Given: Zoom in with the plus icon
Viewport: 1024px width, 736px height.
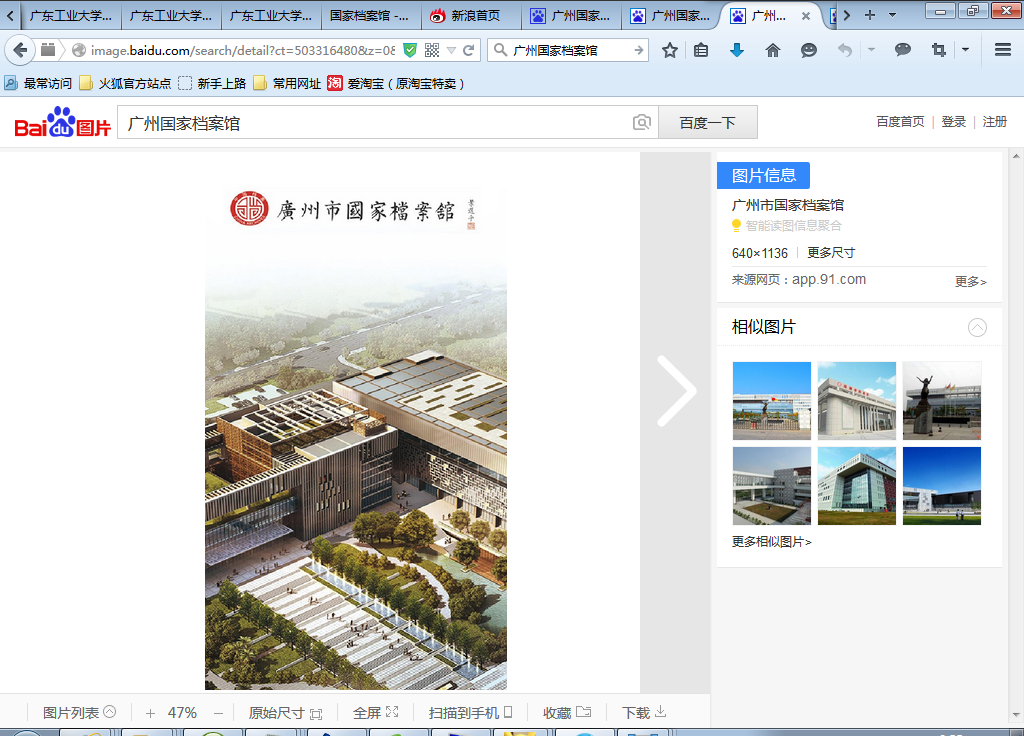Looking at the screenshot, I should (x=150, y=713).
